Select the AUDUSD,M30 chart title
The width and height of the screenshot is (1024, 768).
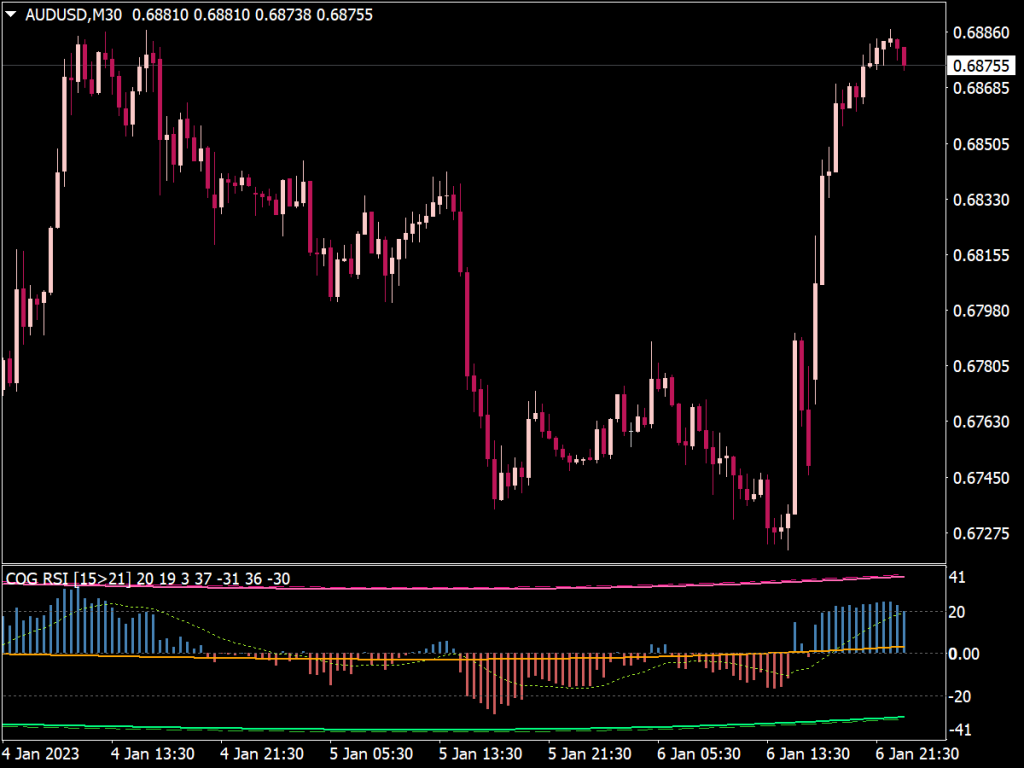coord(73,14)
